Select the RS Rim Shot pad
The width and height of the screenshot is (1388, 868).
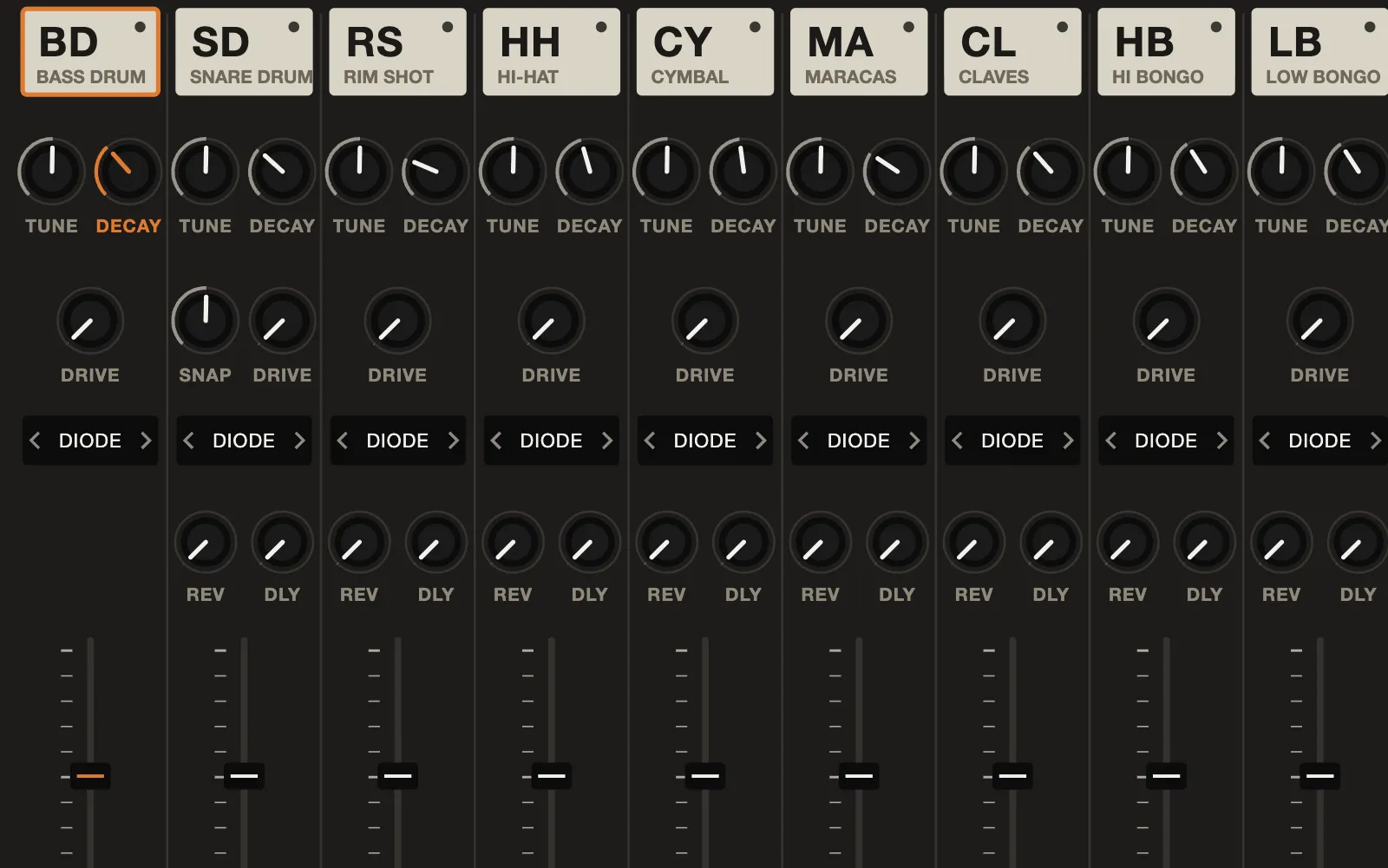pyautogui.click(x=398, y=52)
